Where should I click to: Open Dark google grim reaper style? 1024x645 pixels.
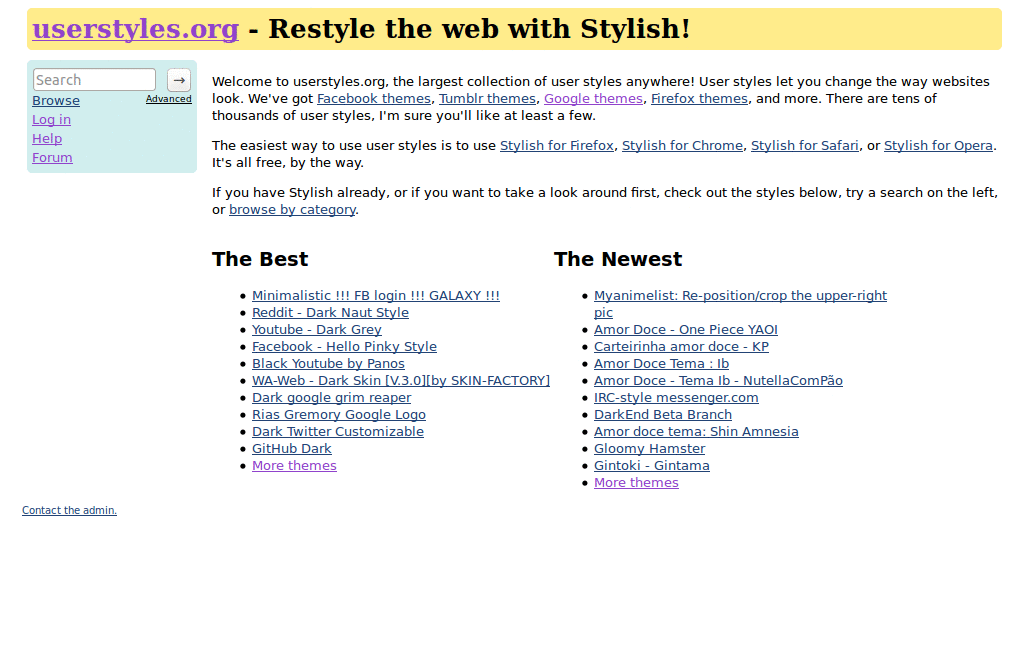click(x=331, y=398)
